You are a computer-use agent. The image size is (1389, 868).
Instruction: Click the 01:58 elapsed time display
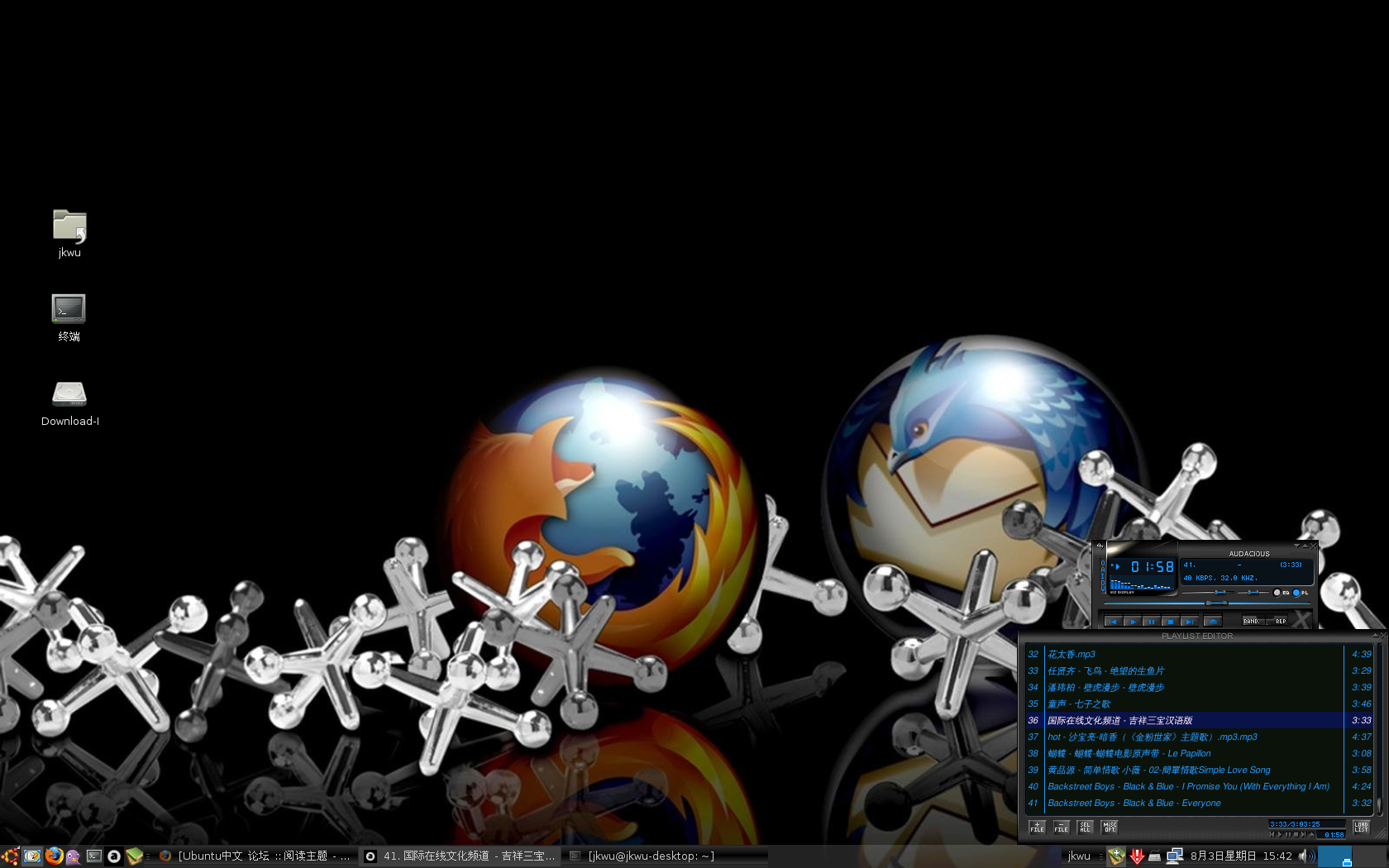(x=1153, y=566)
